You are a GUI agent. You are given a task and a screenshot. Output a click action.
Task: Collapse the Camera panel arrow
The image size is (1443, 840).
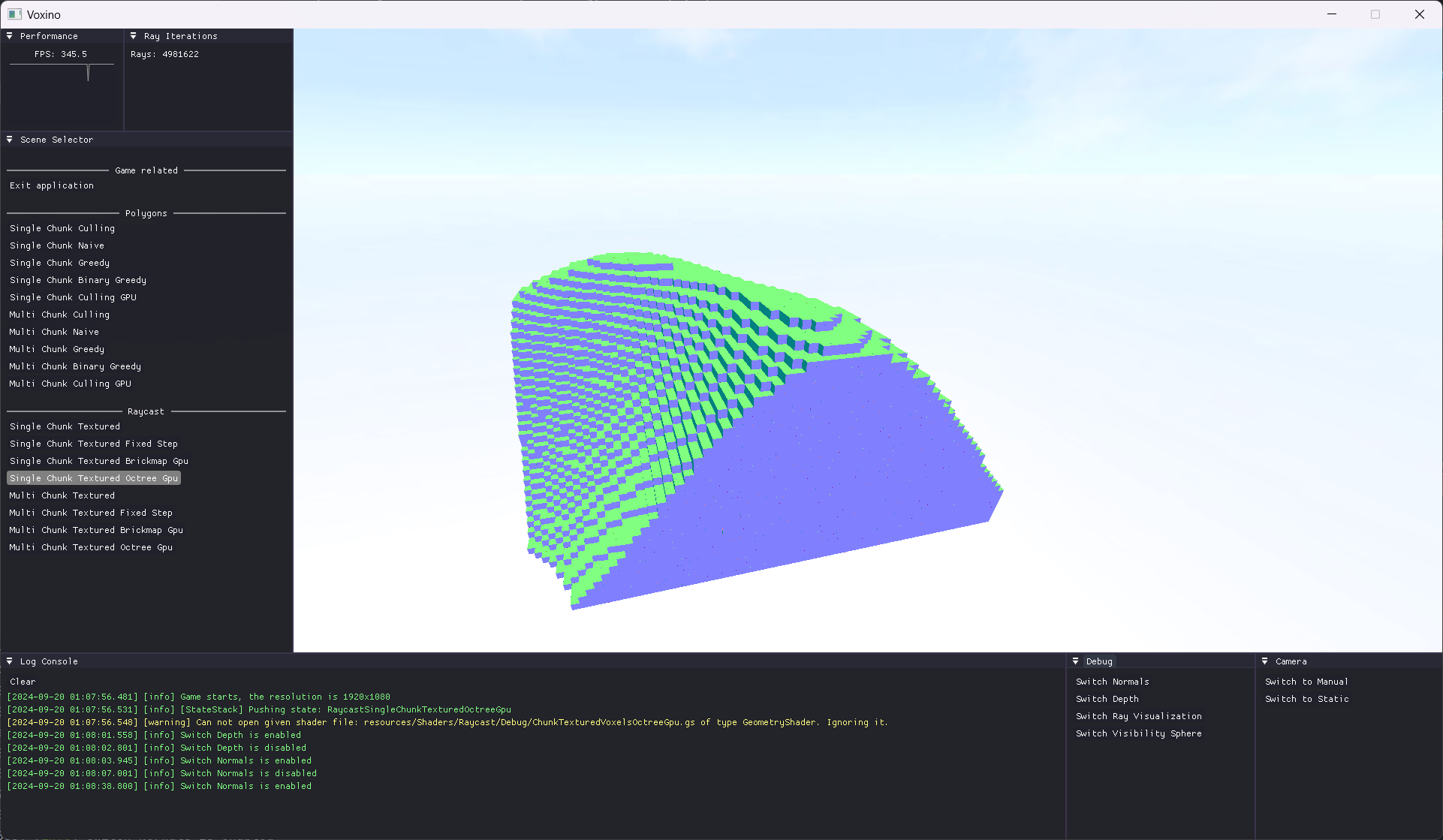point(1265,661)
